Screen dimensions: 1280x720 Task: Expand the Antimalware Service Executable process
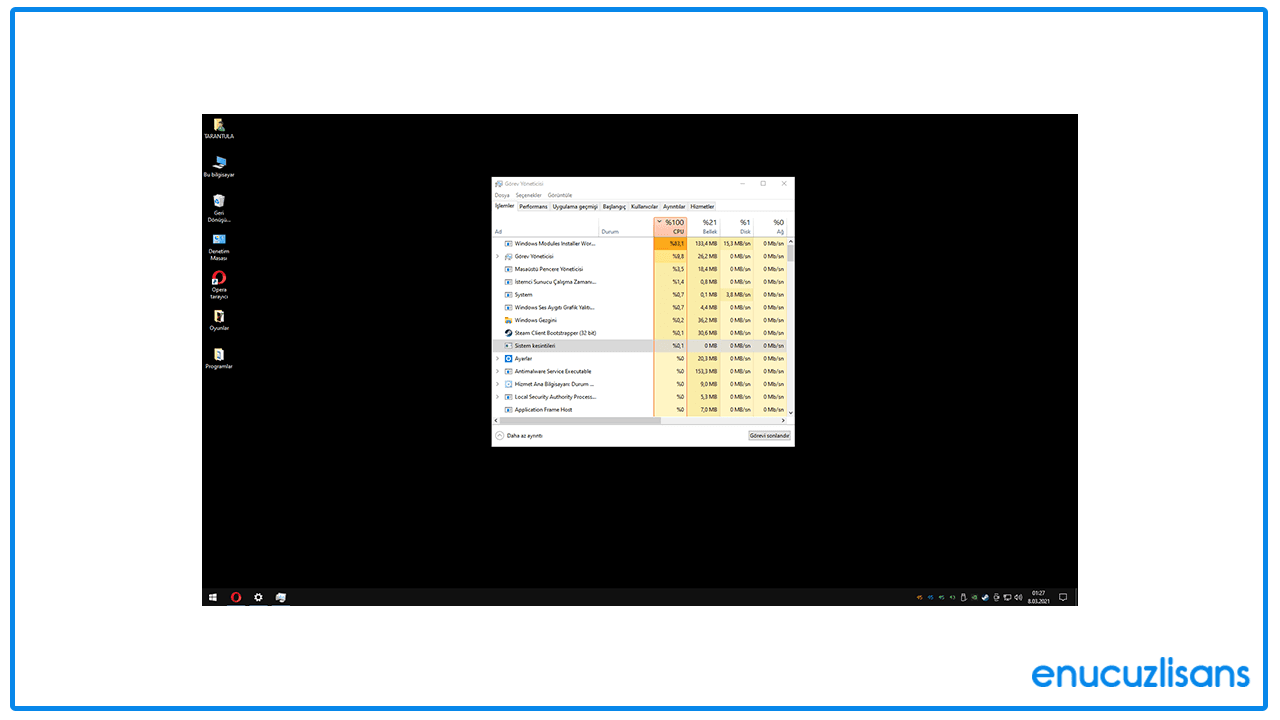point(497,371)
